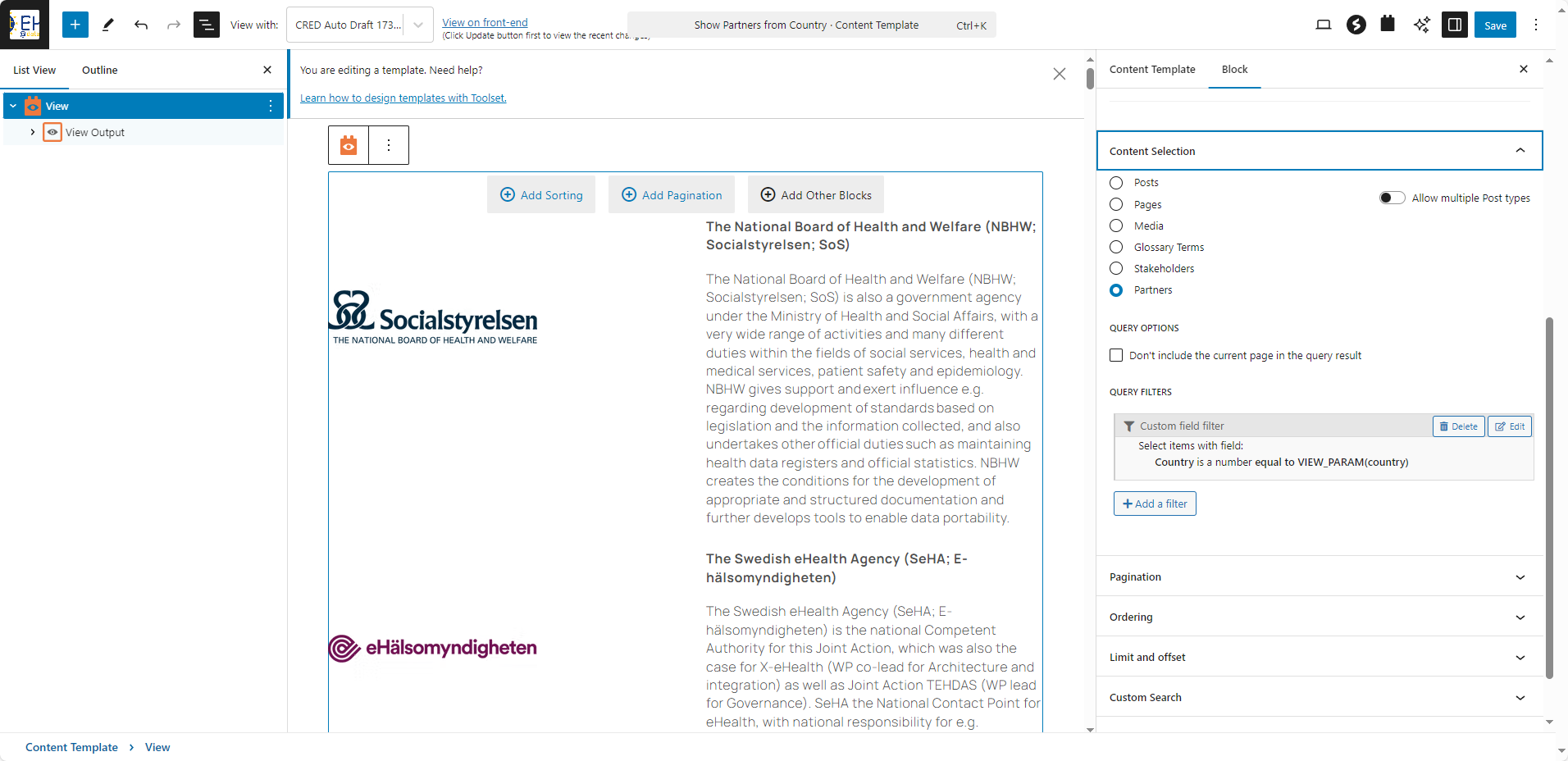Open the command palette title bar
This screenshot has width=1568, height=761.
812,25
